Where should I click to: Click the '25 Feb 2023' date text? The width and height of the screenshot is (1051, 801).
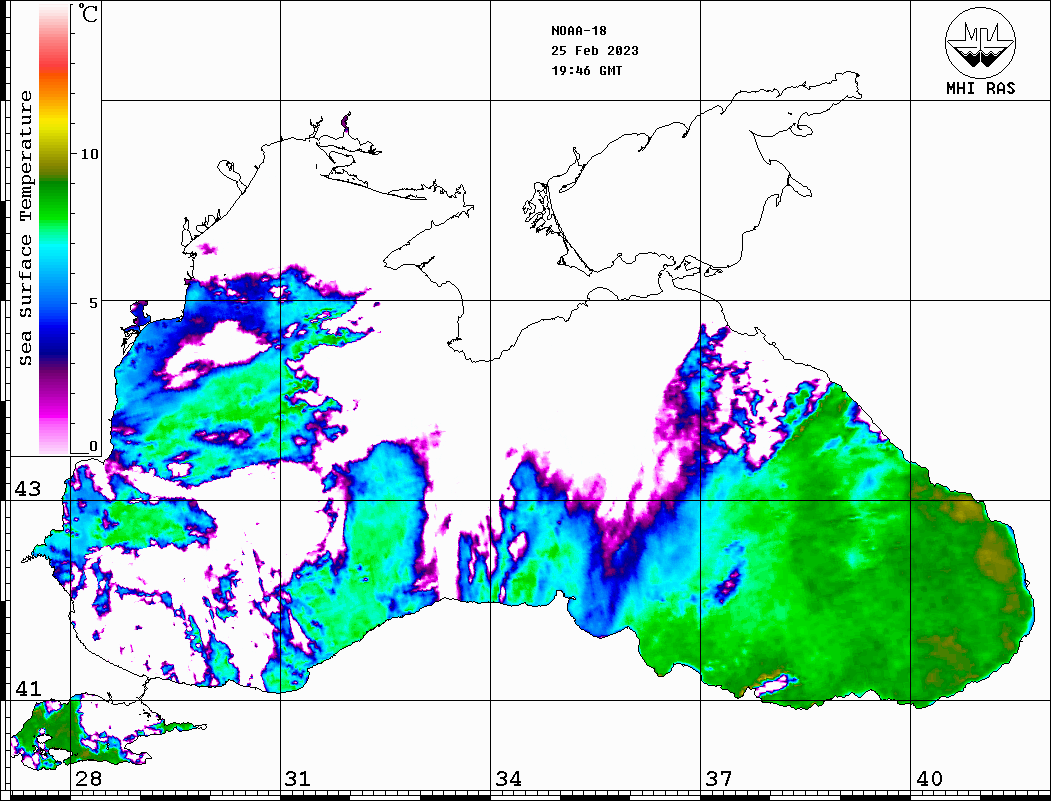595,51
